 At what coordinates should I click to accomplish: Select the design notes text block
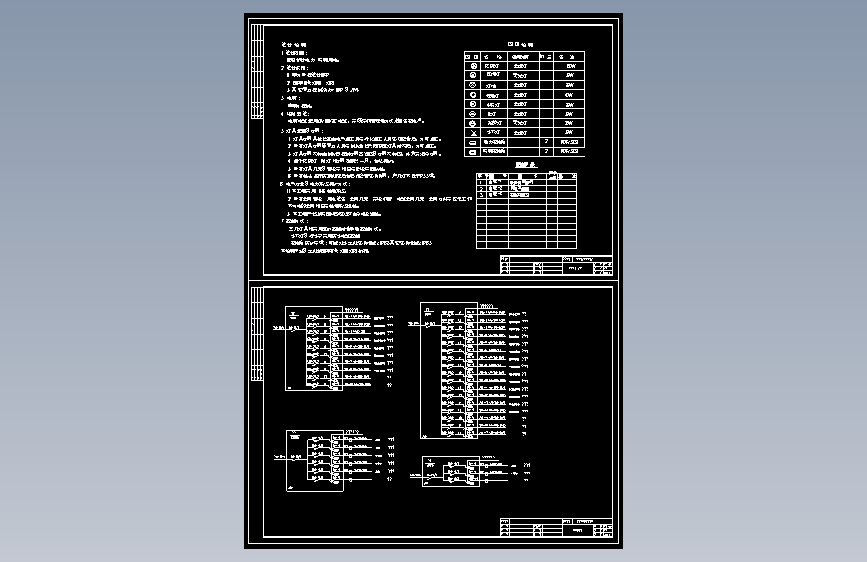tap(376, 148)
